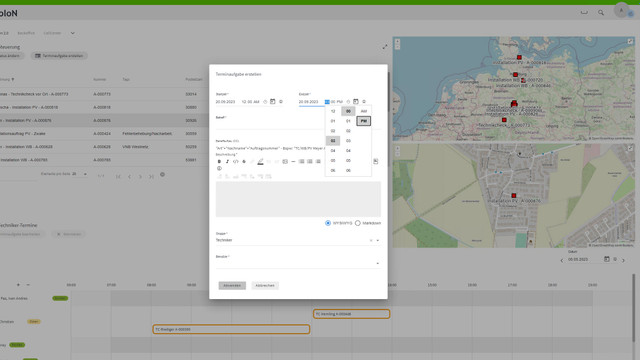Select minute 05 in the time picker

pyautogui.click(x=348, y=160)
